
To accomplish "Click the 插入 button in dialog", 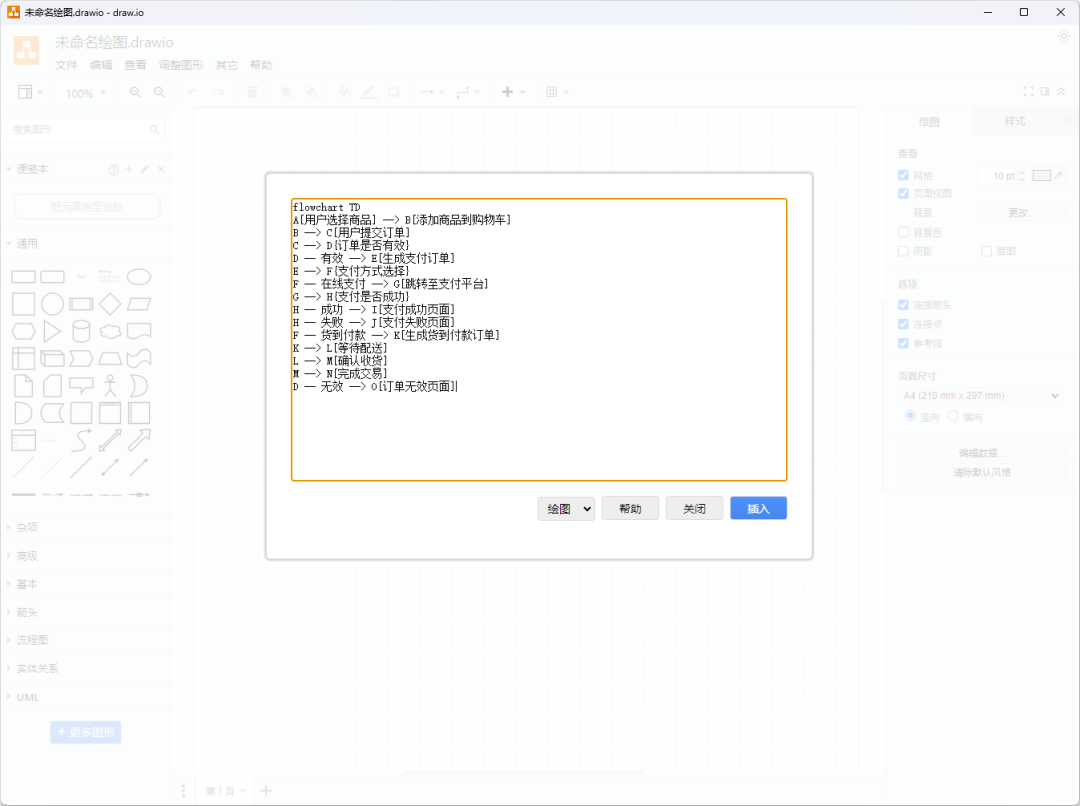I will (758, 508).
